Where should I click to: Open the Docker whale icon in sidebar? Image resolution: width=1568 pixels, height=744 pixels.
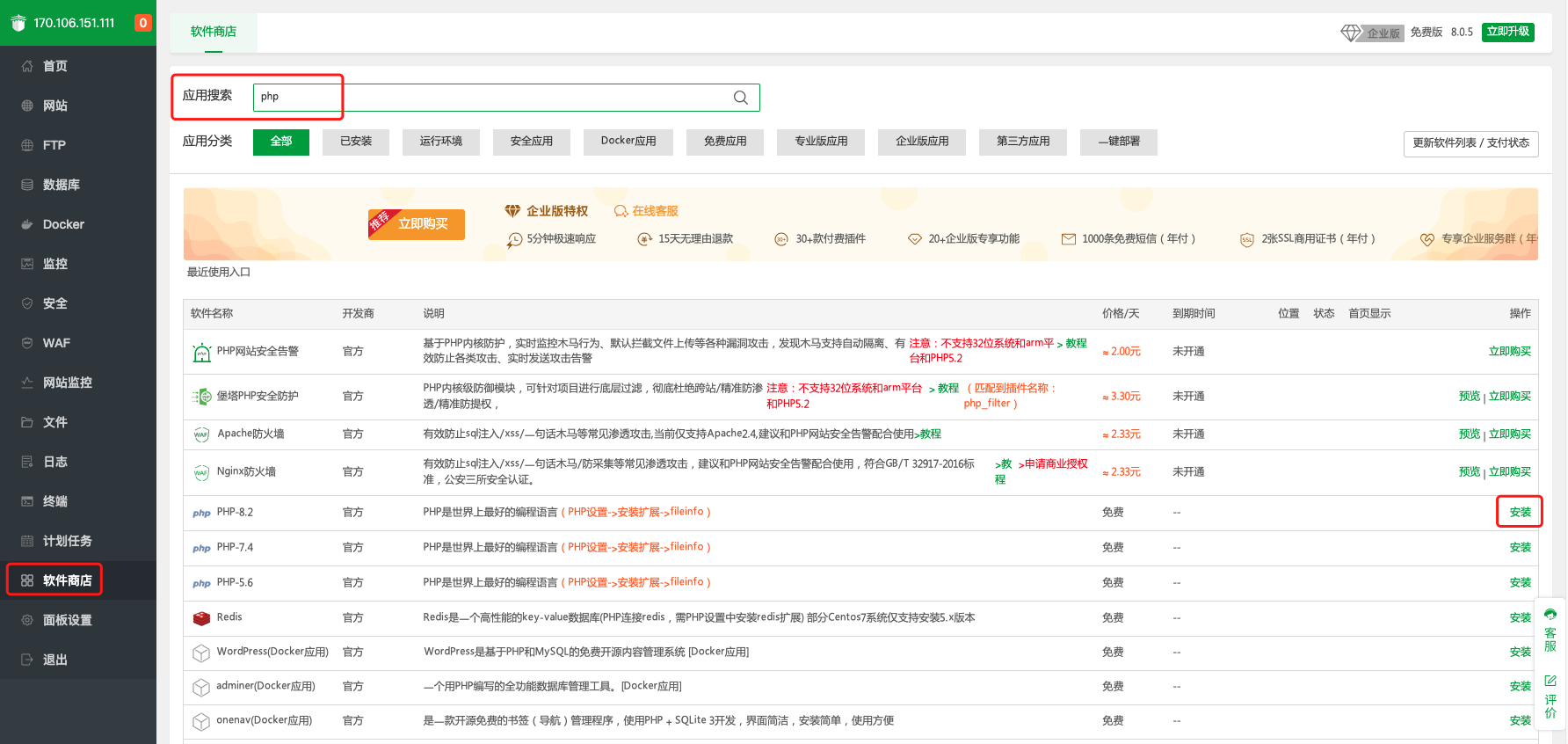tap(27, 224)
